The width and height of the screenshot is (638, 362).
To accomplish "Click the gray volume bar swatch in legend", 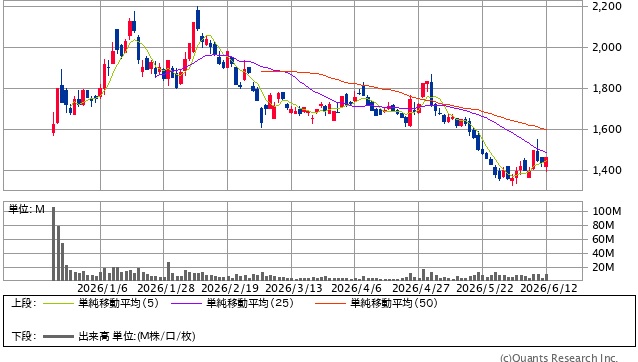I will (x=58, y=336).
